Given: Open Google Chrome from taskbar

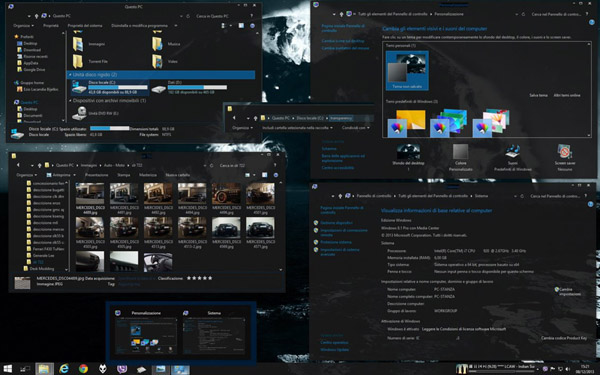Looking at the screenshot, I should (83, 369).
